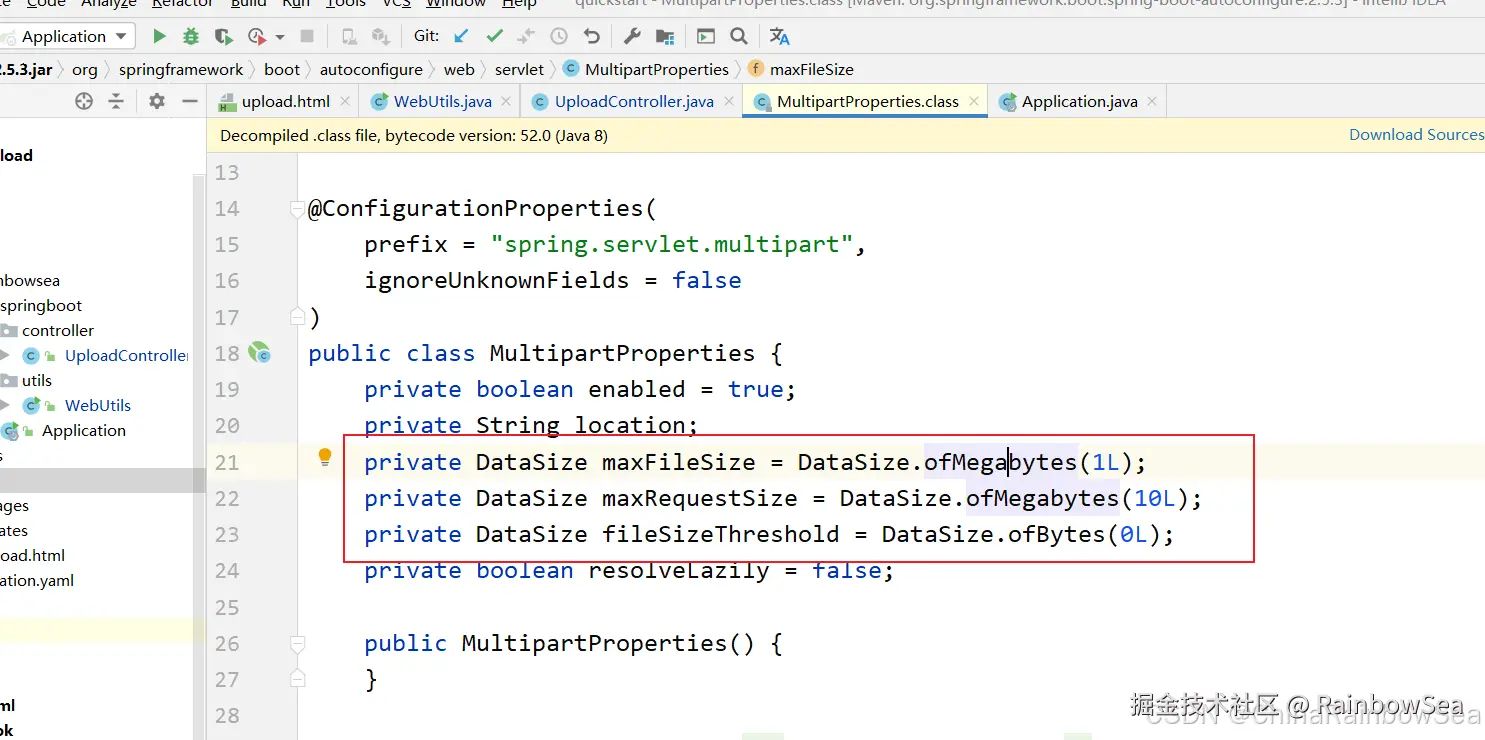Click 'servlet' breadcrumb segment
This screenshot has height=740, width=1485.
519,69
